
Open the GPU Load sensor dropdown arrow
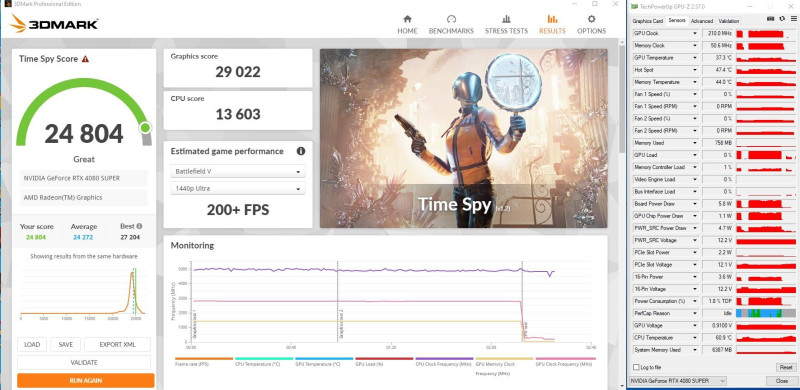[x=694, y=155]
